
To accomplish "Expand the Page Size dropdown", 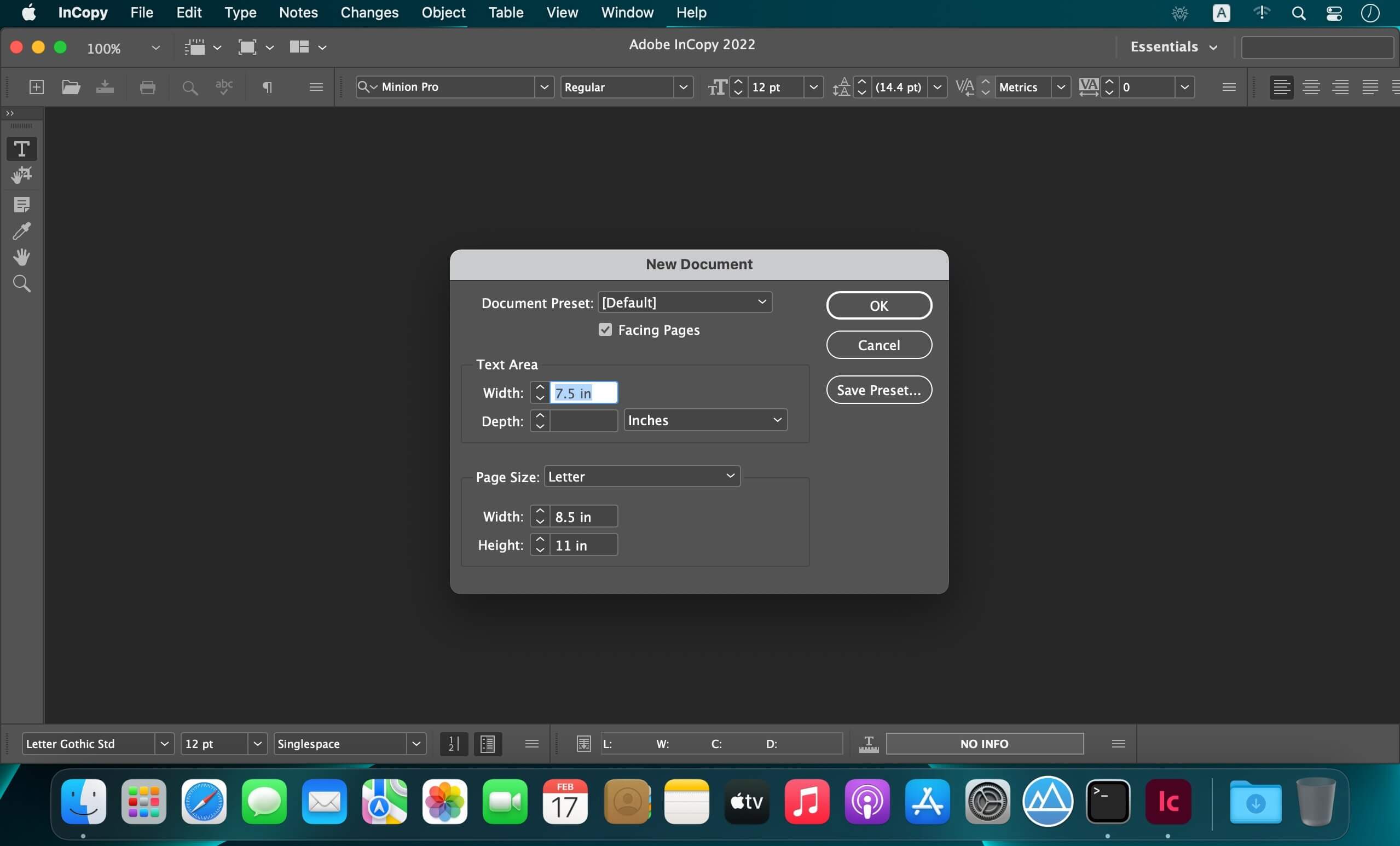I will [x=730, y=476].
